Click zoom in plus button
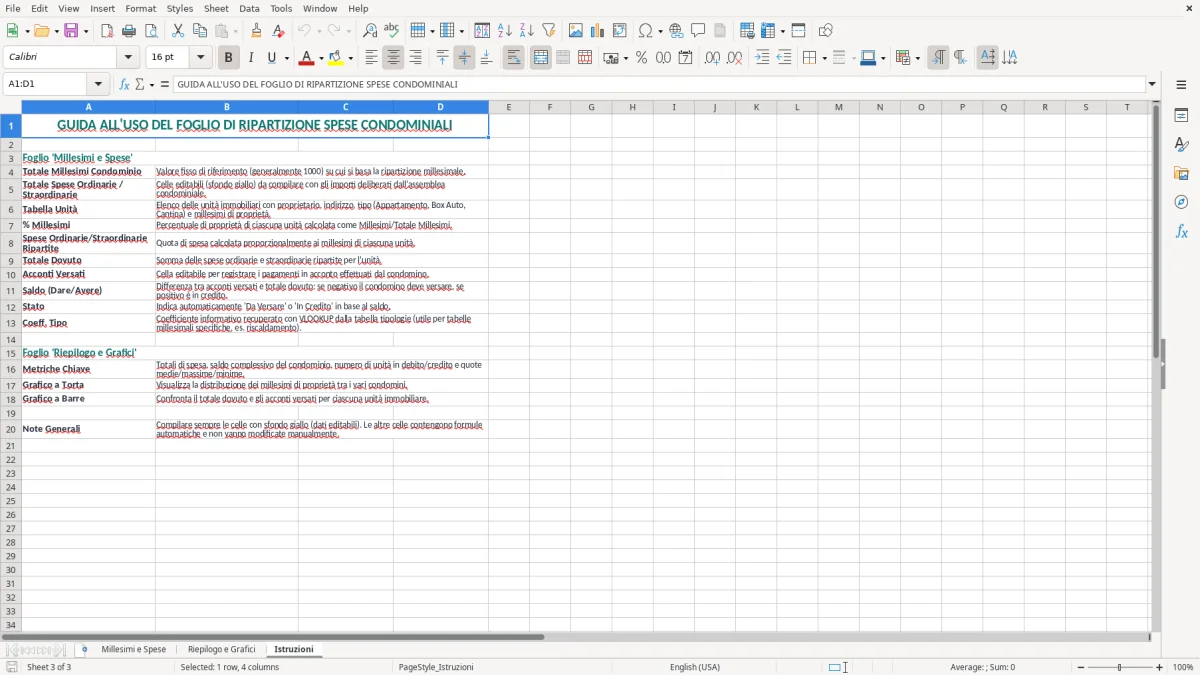 (1159, 667)
